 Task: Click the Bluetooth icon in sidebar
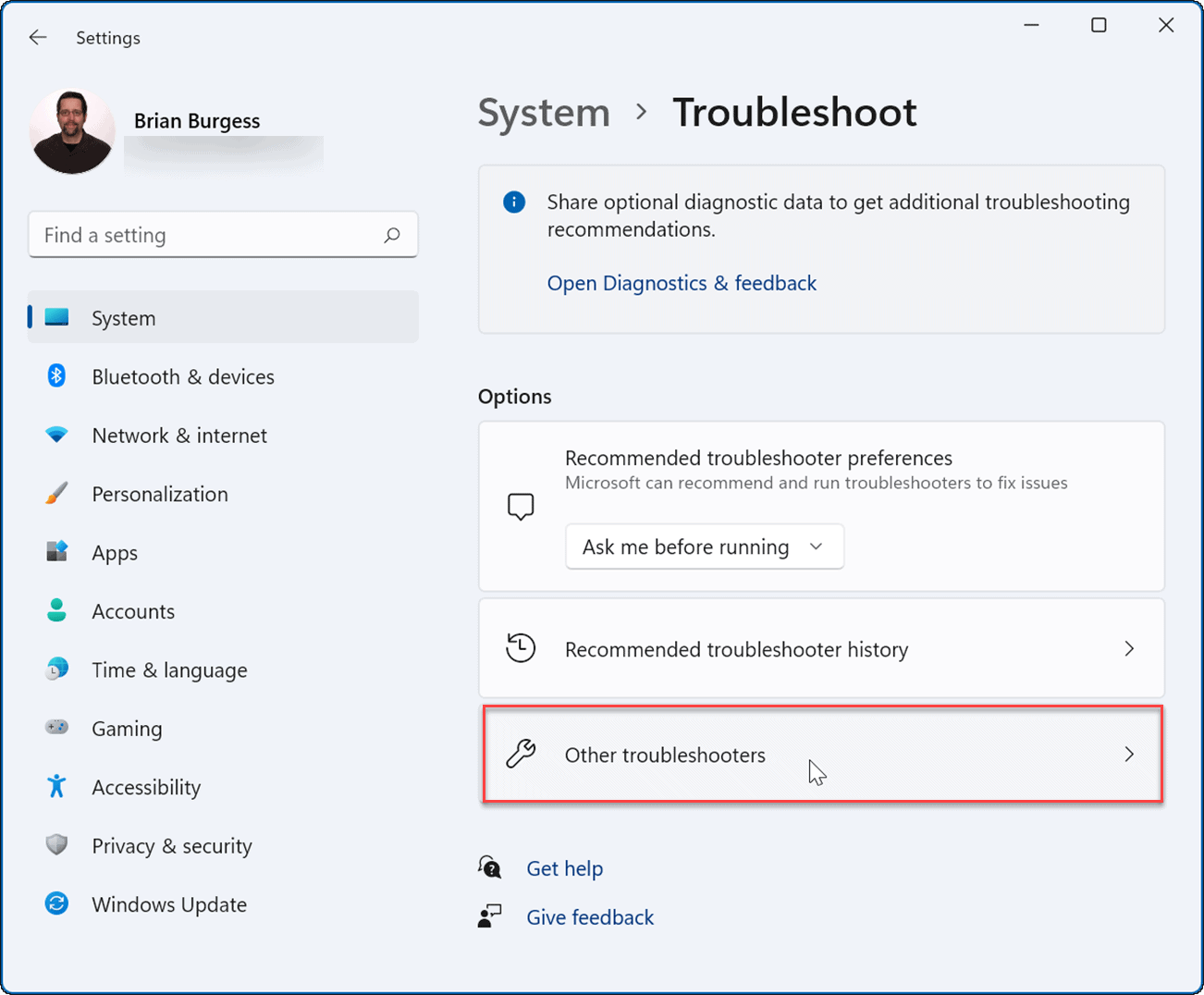click(56, 376)
